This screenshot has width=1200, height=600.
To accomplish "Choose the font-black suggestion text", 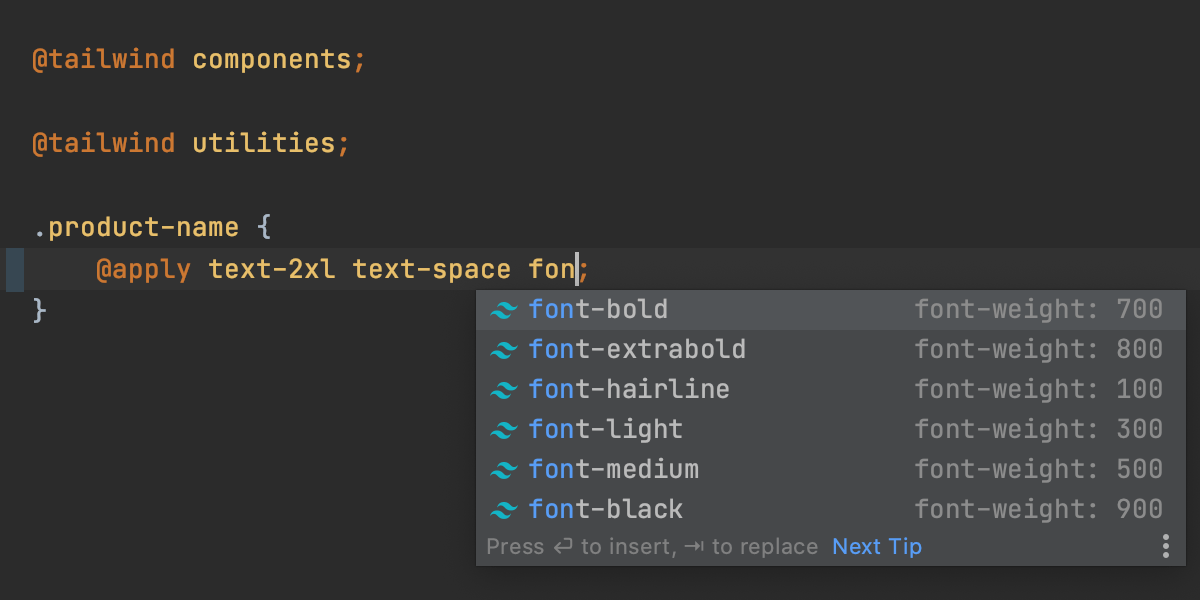I will [606, 510].
